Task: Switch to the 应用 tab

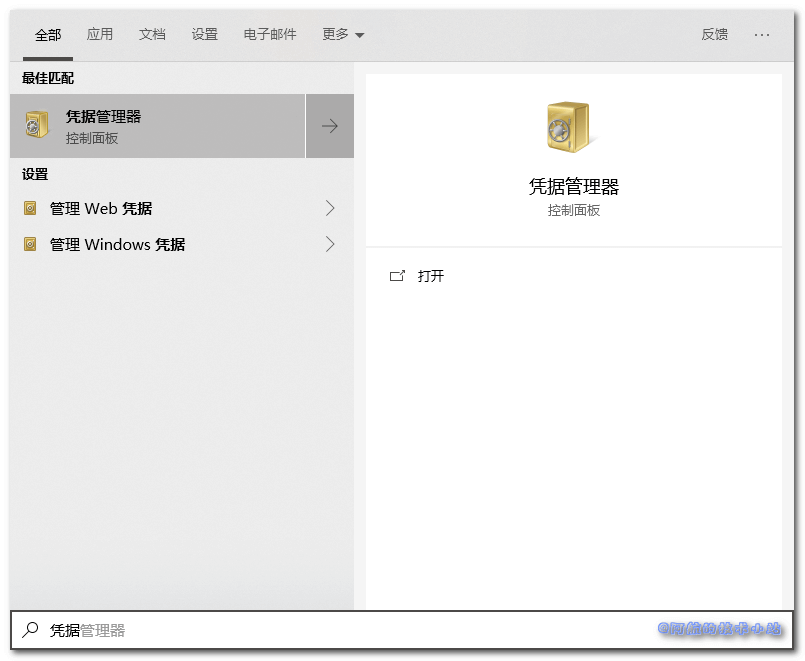Action: coord(100,34)
